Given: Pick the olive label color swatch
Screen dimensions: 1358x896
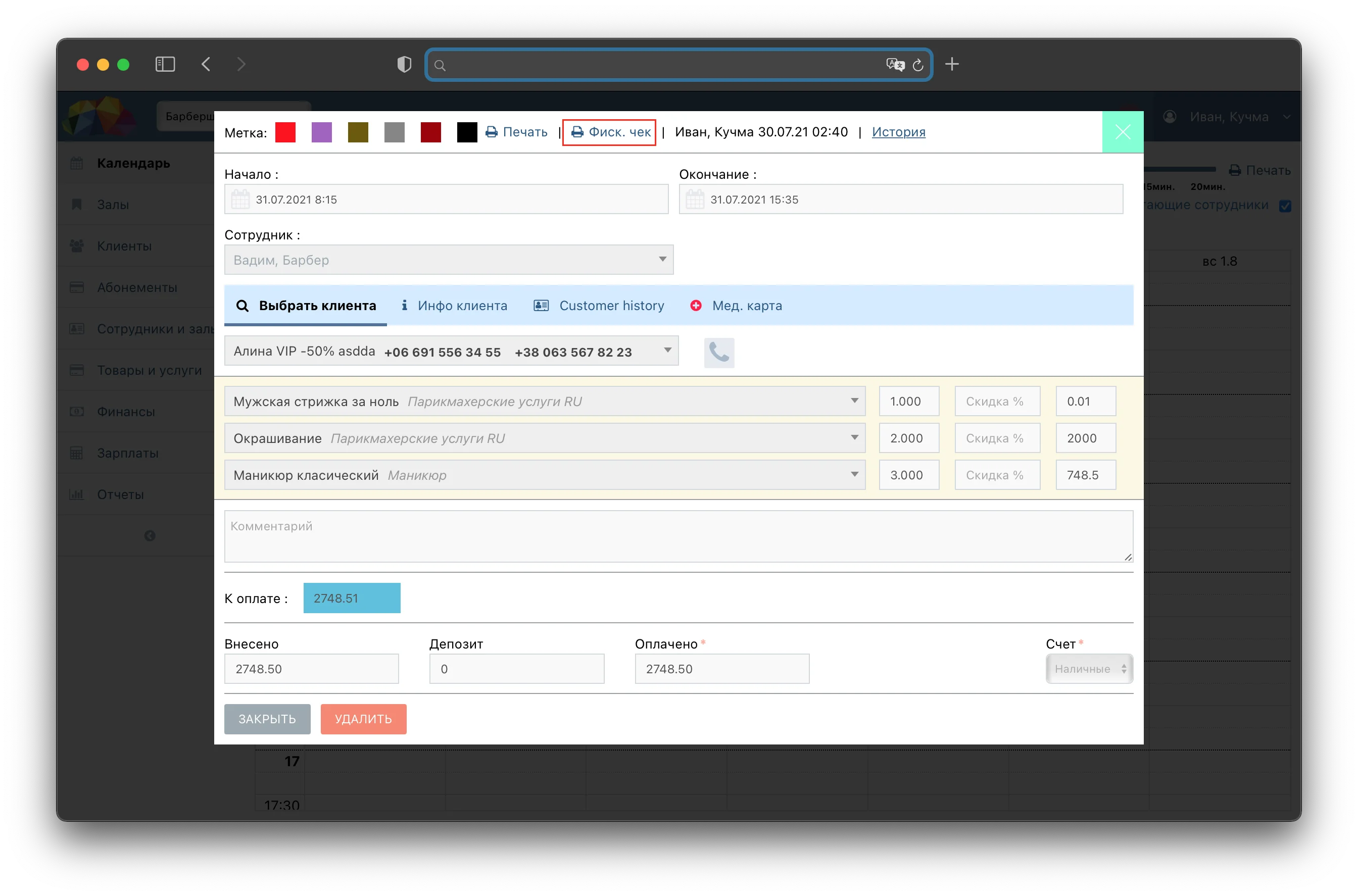Looking at the screenshot, I should pos(358,132).
